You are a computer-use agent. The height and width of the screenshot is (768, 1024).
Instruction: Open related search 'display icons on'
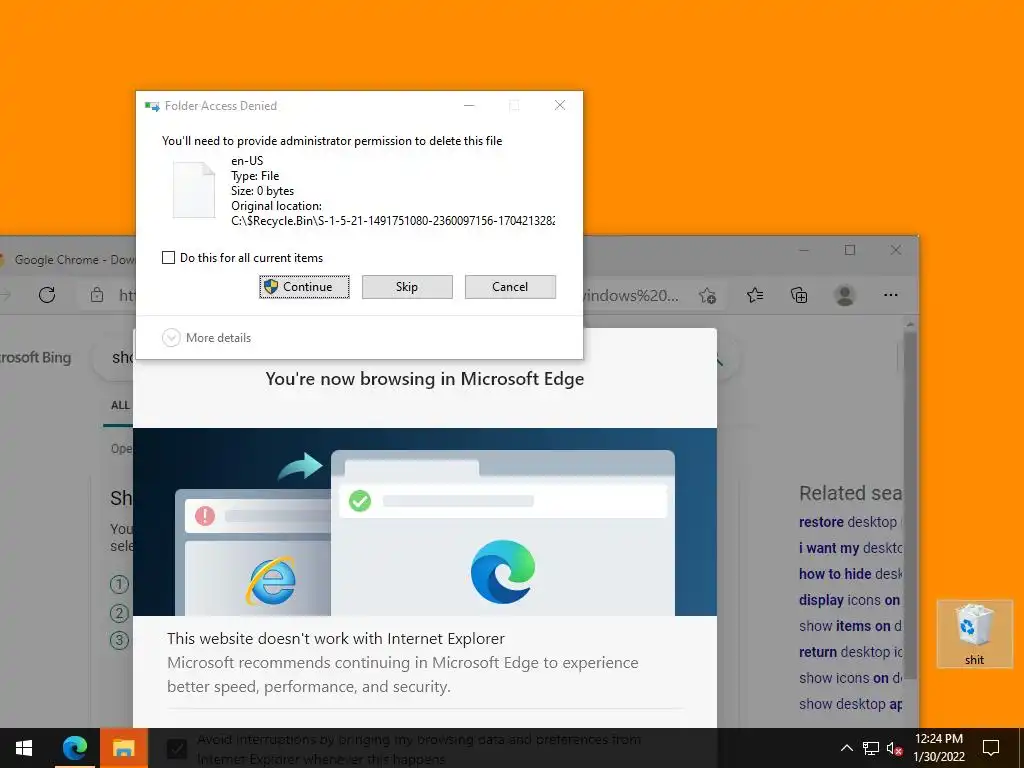tap(850, 600)
